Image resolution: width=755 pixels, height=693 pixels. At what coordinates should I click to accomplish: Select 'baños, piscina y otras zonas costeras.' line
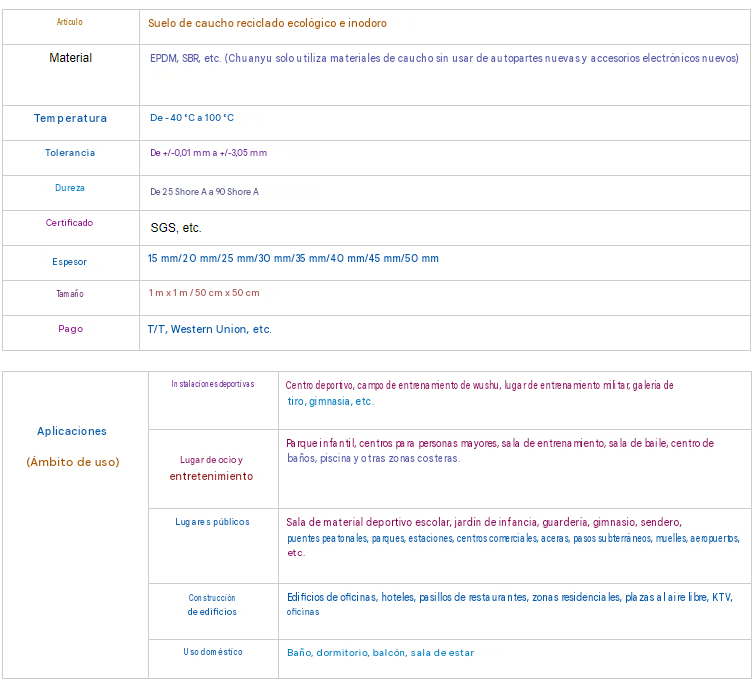tap(374, 458)
